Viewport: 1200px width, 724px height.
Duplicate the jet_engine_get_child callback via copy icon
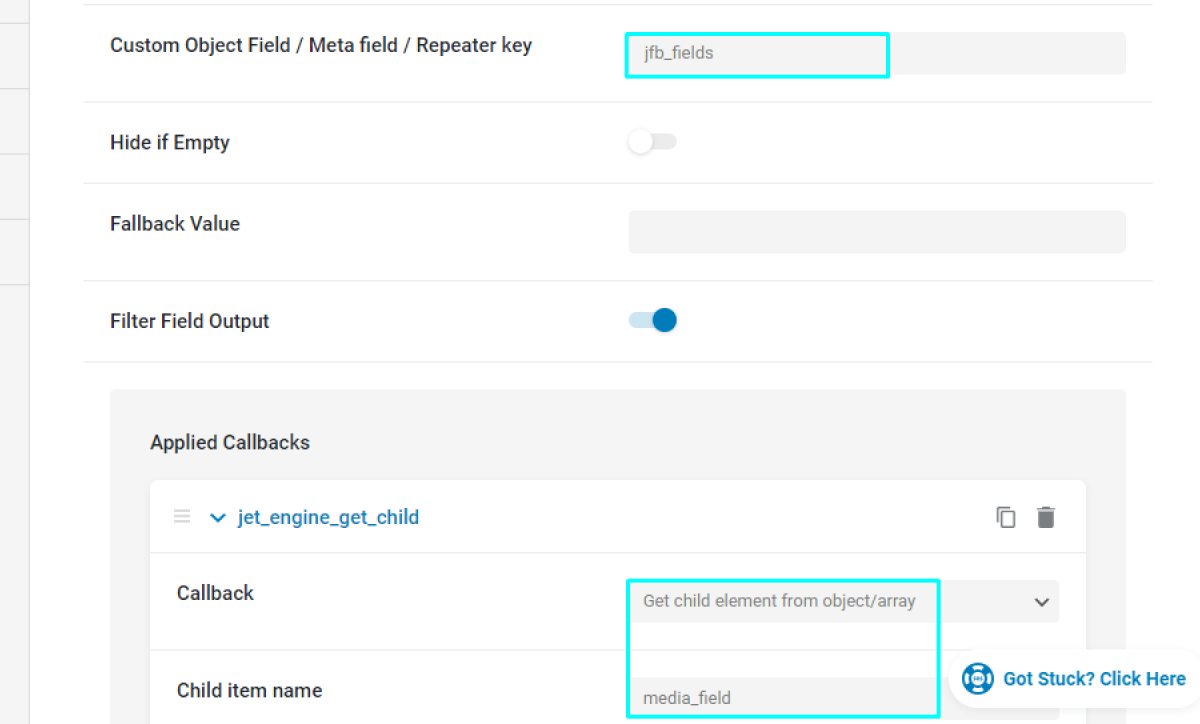pyautogui.click(x=1006, y=516)
